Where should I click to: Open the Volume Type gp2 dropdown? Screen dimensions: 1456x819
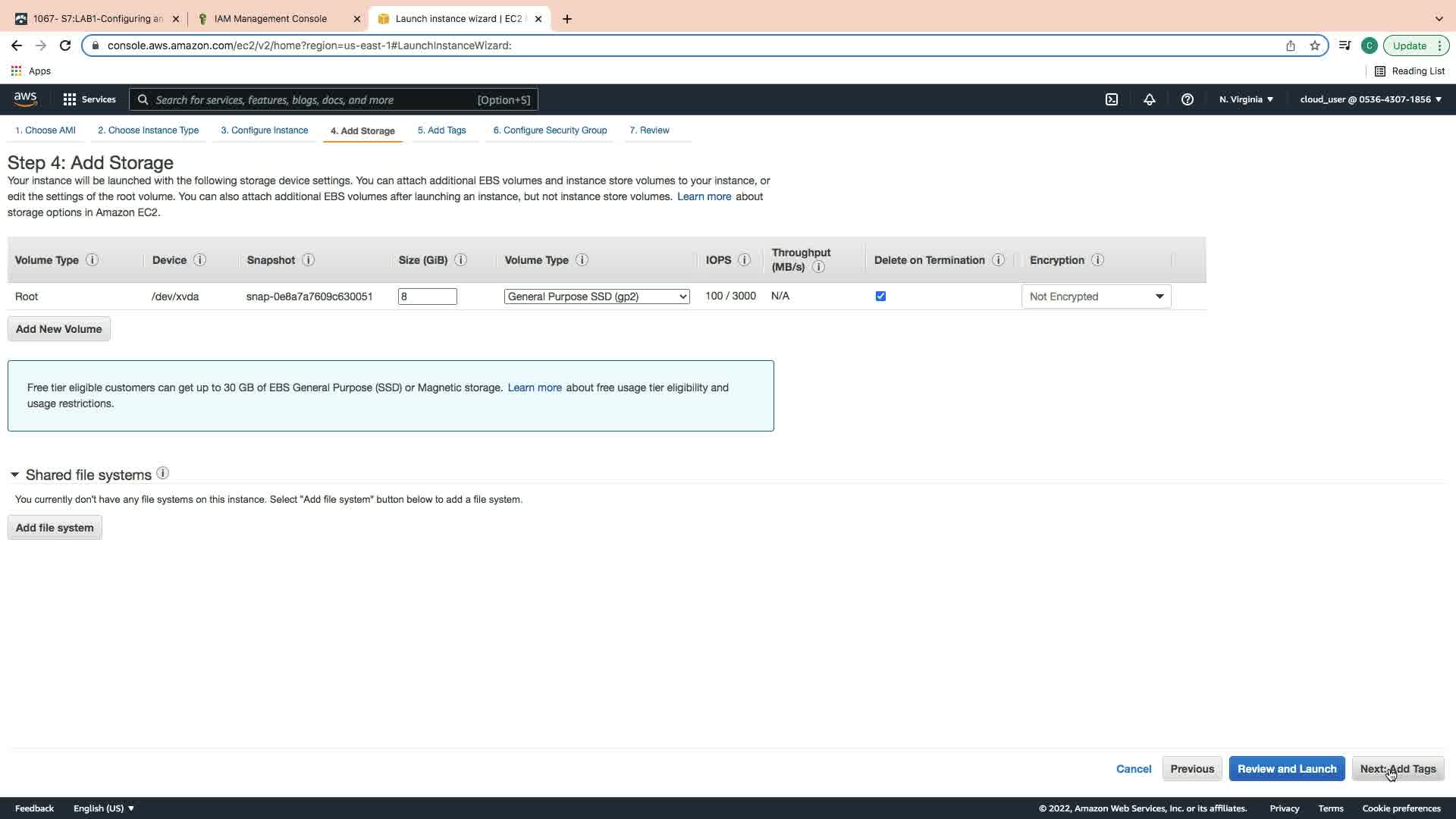[597, 297]
